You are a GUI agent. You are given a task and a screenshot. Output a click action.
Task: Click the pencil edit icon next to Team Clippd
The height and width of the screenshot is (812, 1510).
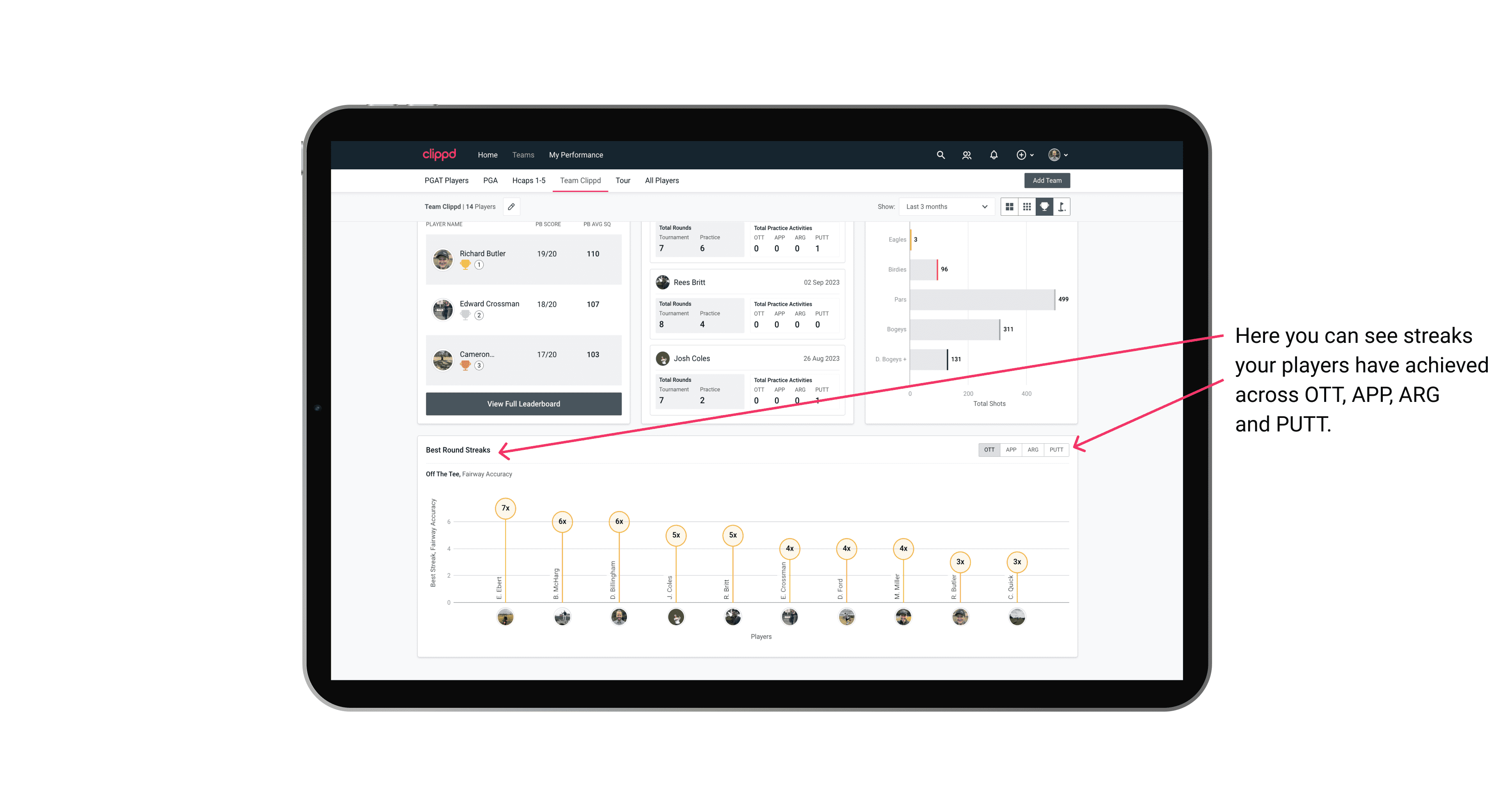coord(510,207)
